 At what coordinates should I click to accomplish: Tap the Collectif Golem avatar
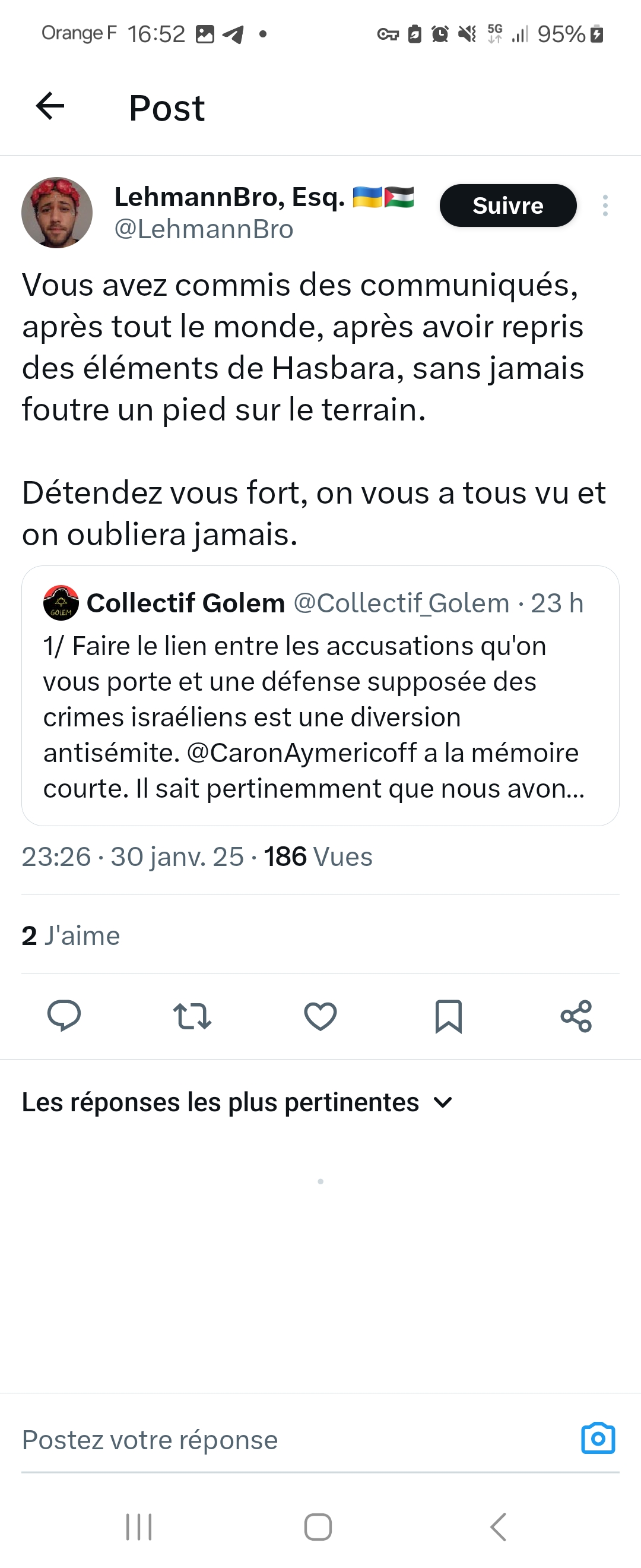click(x=61, y=603)
